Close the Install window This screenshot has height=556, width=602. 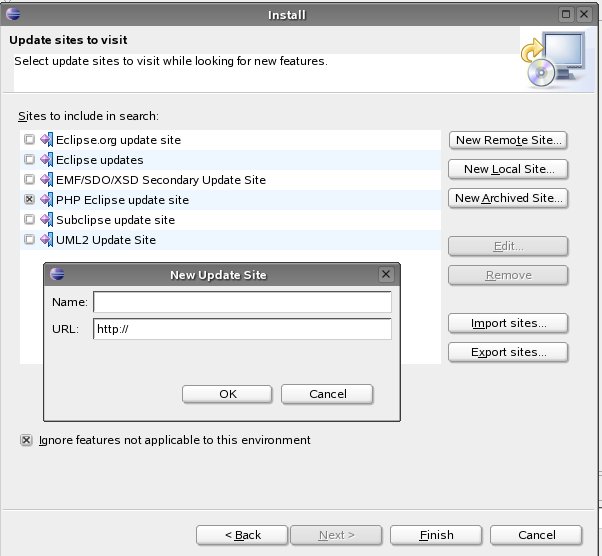(x=584, y=14)
